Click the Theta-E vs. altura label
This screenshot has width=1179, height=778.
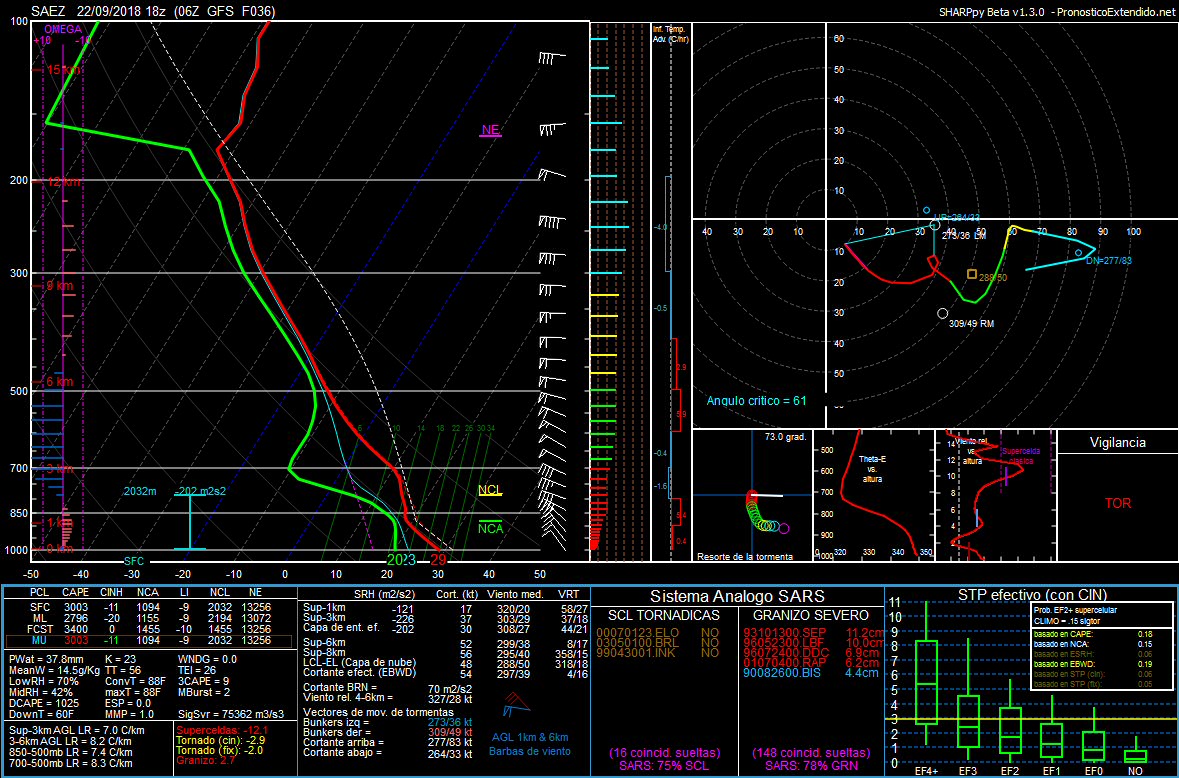(872, 468)
